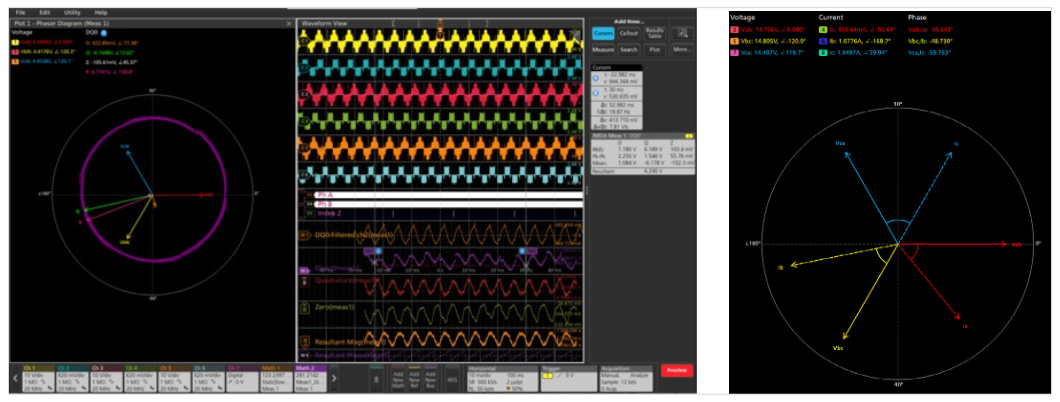Image resolution: width=1060 pixels, height=402 pixels.
Task: Select the Math 1 badge
Action: (x=277, y=378)
